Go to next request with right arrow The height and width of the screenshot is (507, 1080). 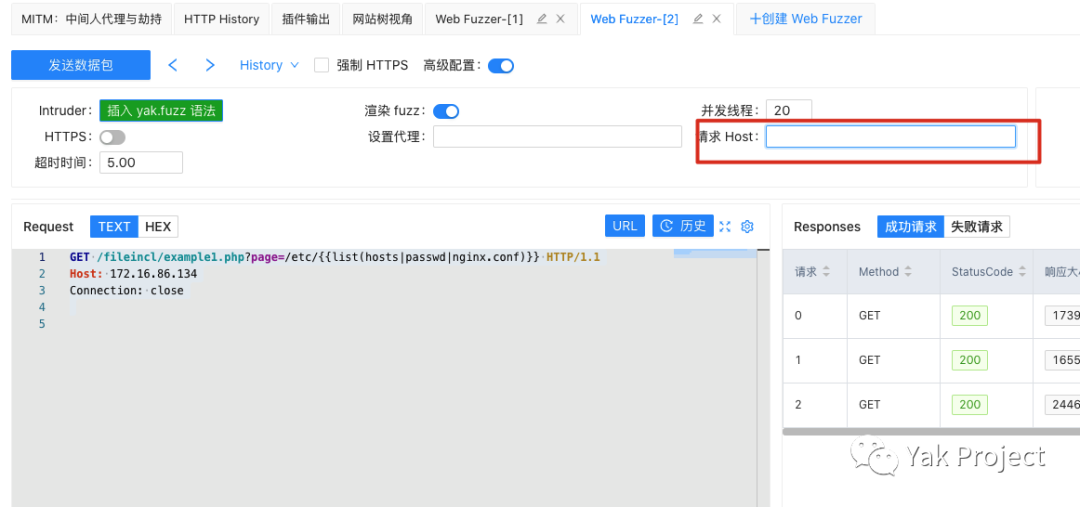point(210,65)
